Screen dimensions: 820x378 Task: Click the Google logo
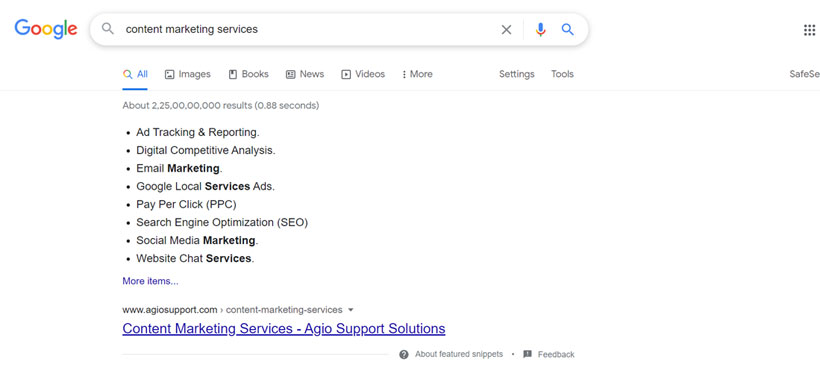46,29
